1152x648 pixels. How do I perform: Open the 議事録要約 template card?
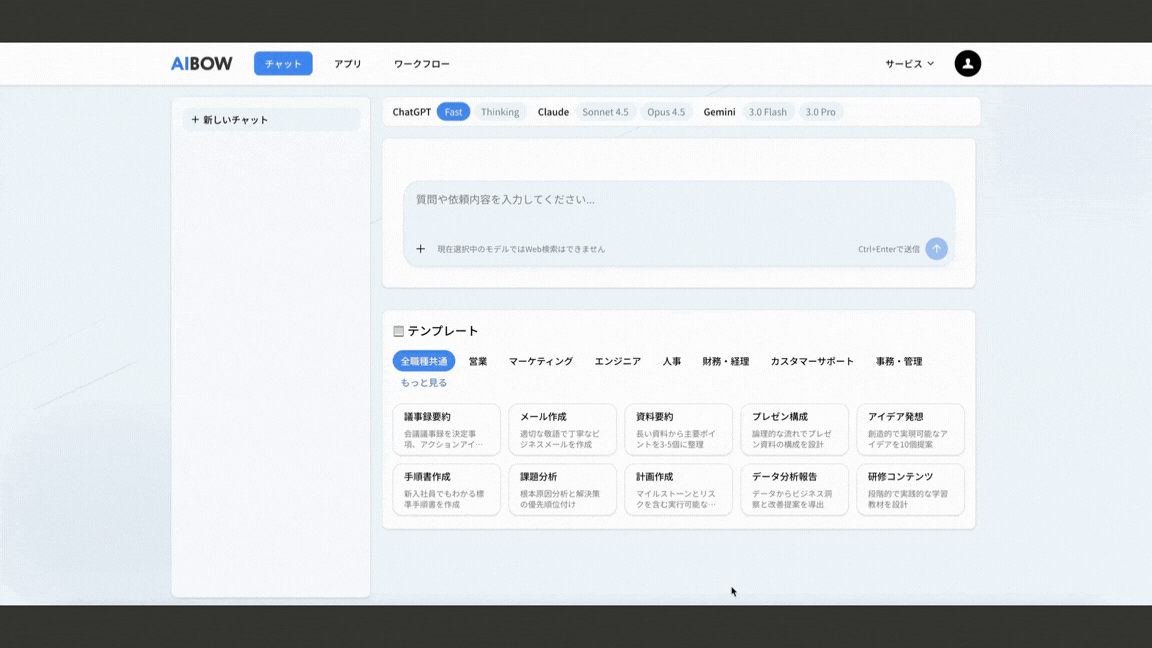446,429
